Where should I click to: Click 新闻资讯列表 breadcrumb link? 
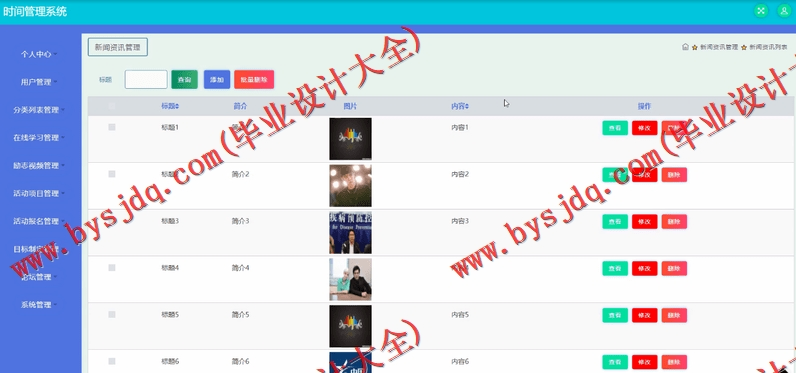[768, 47]
